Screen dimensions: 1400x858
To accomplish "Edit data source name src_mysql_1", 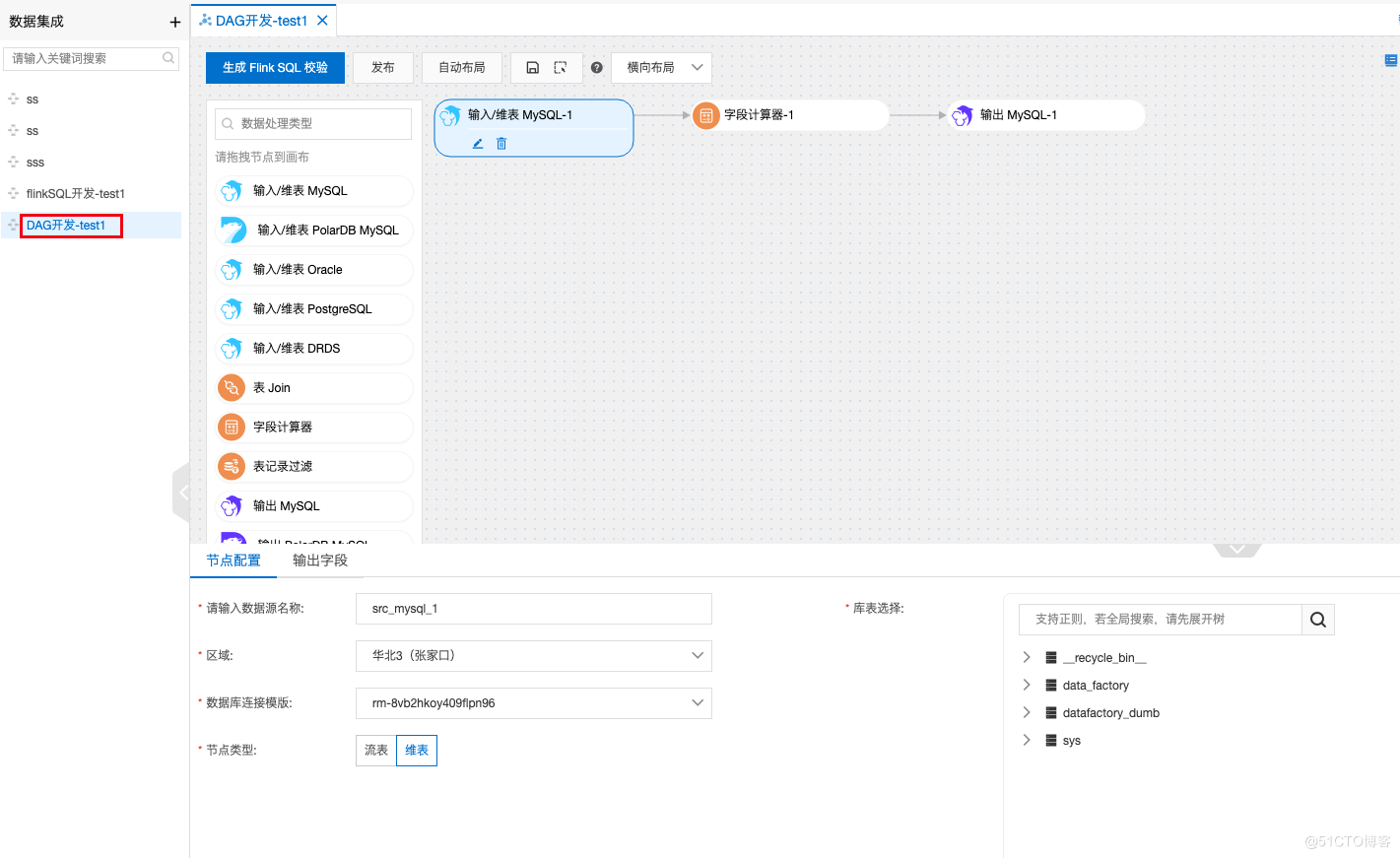I will 534,609.
